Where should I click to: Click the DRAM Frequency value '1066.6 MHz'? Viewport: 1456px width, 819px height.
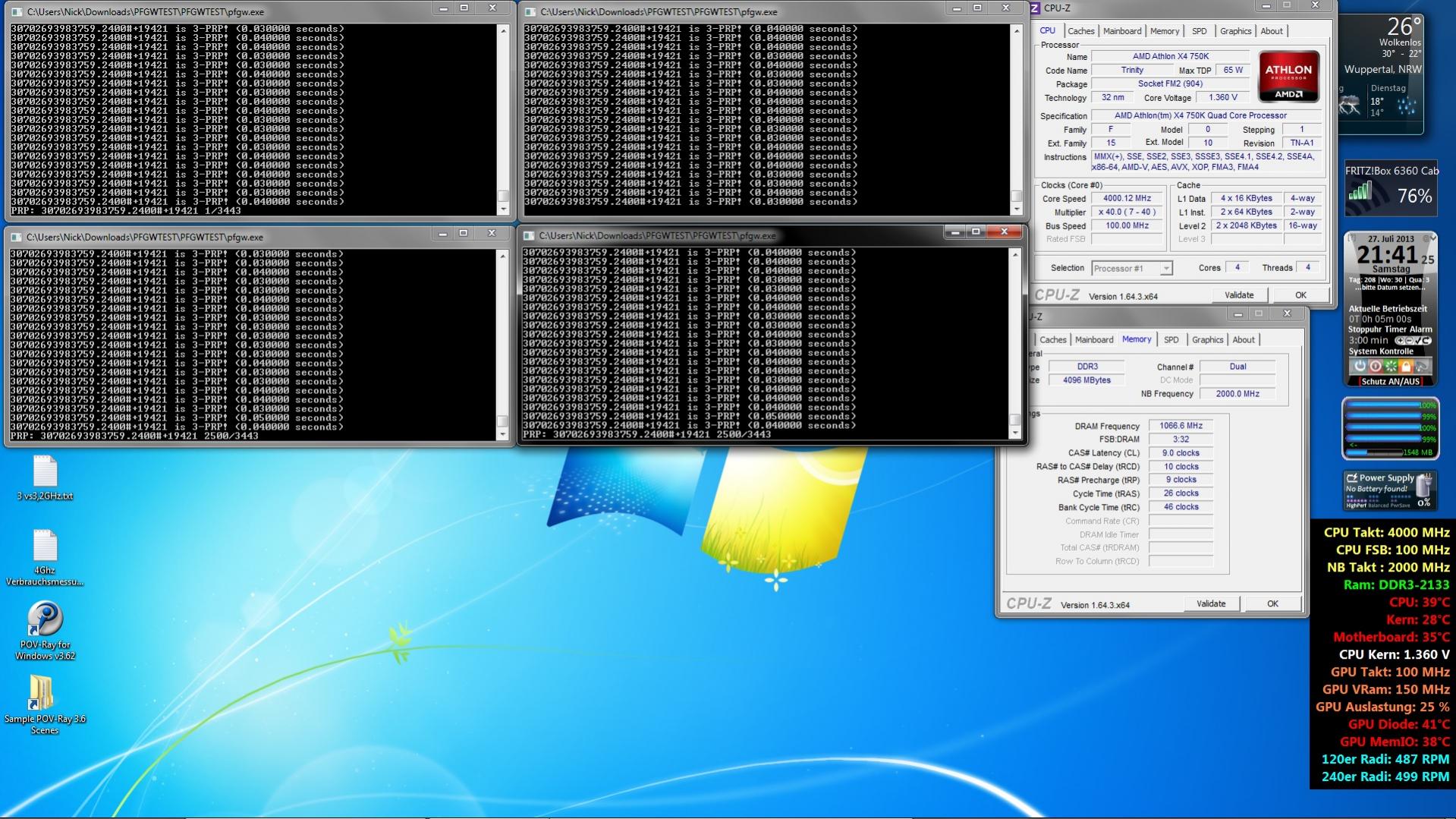point(1181,426)
